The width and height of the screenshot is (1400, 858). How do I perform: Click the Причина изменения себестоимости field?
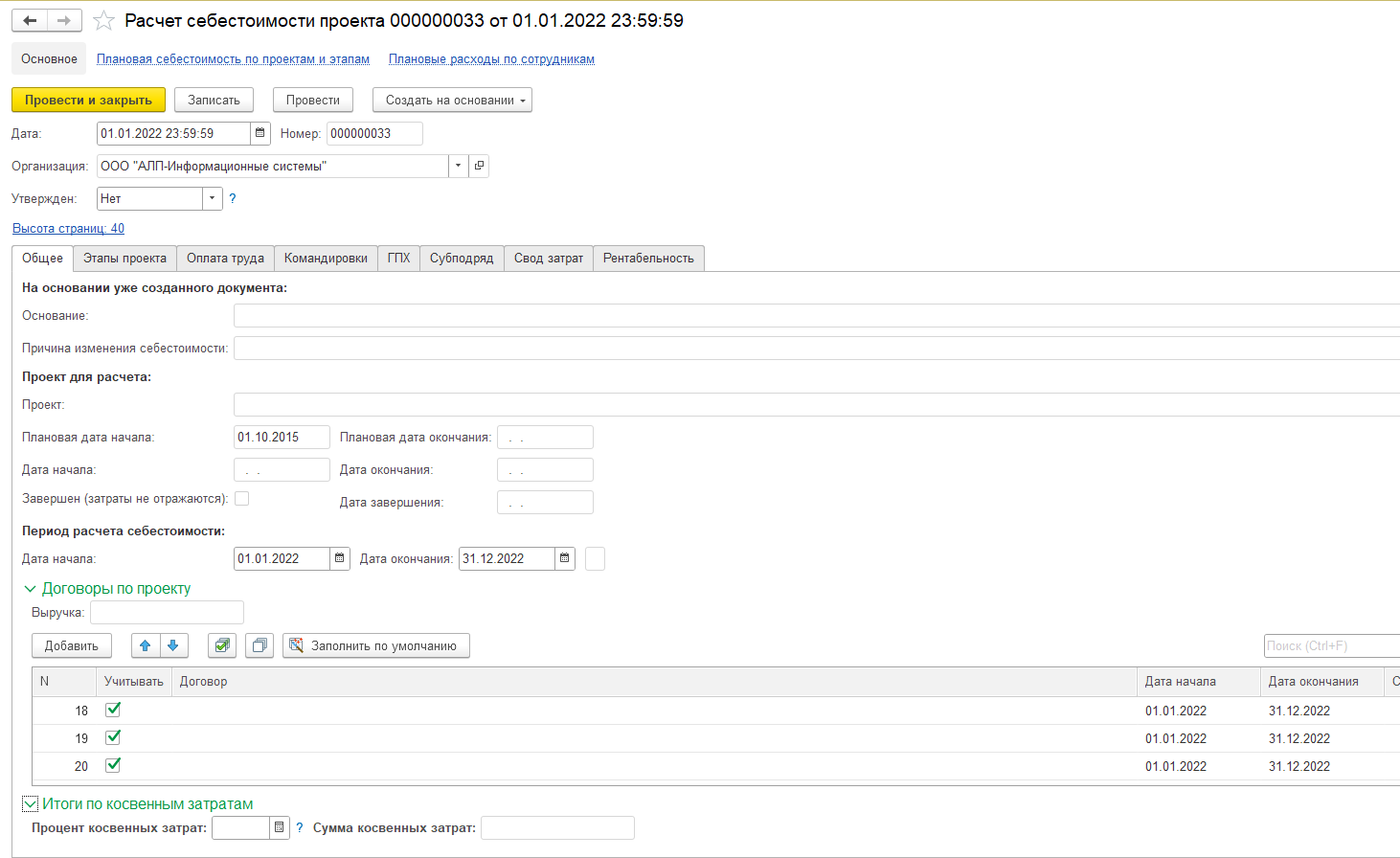pyautogui.click(x=817, y=349)
